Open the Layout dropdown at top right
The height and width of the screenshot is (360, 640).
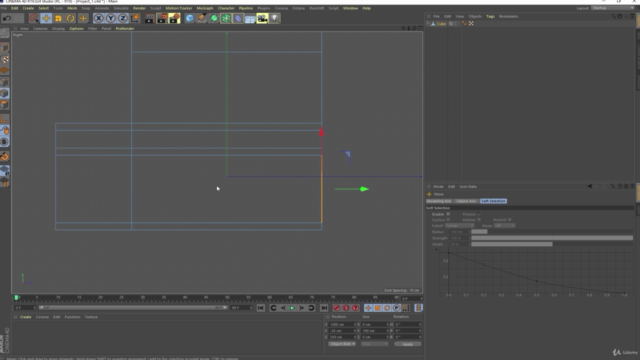tap(613, 8)
